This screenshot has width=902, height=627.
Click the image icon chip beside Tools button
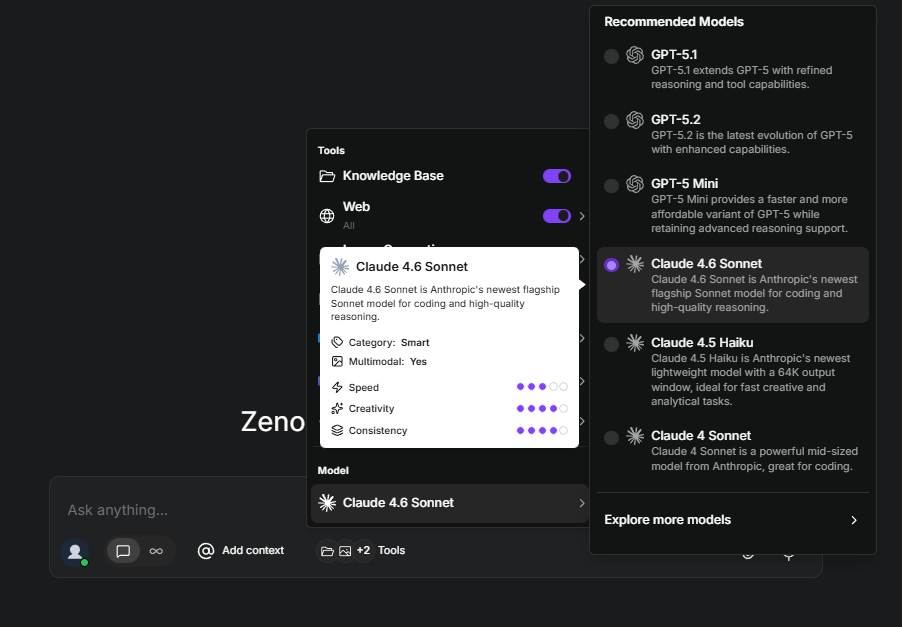pyautogui.click(x=345, y=551)
